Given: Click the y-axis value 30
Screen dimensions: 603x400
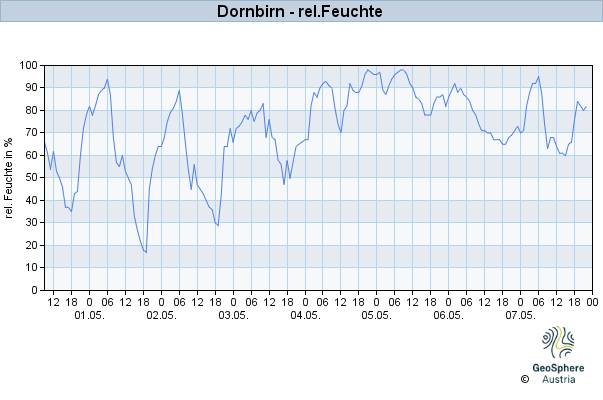Looking at the screenshot, I should (x=32, y=223).
